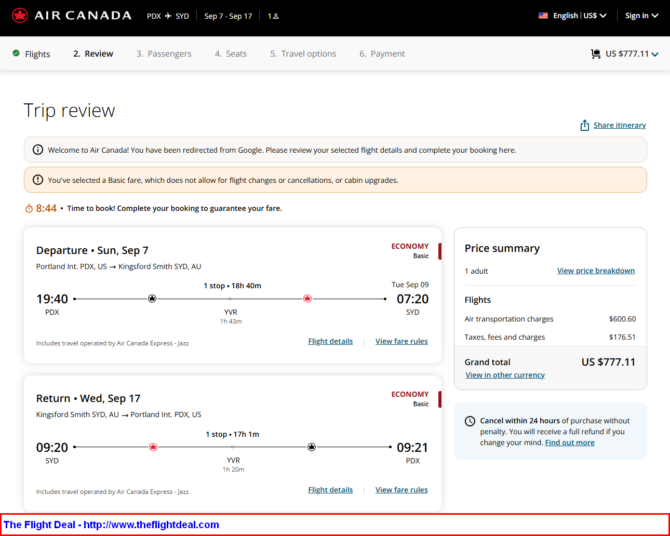Image resolution: width=670 pixels, height=536 pixels.
Task: Click the ECONOMY Basic label on departure card
Action: click(x=410, y=251)
